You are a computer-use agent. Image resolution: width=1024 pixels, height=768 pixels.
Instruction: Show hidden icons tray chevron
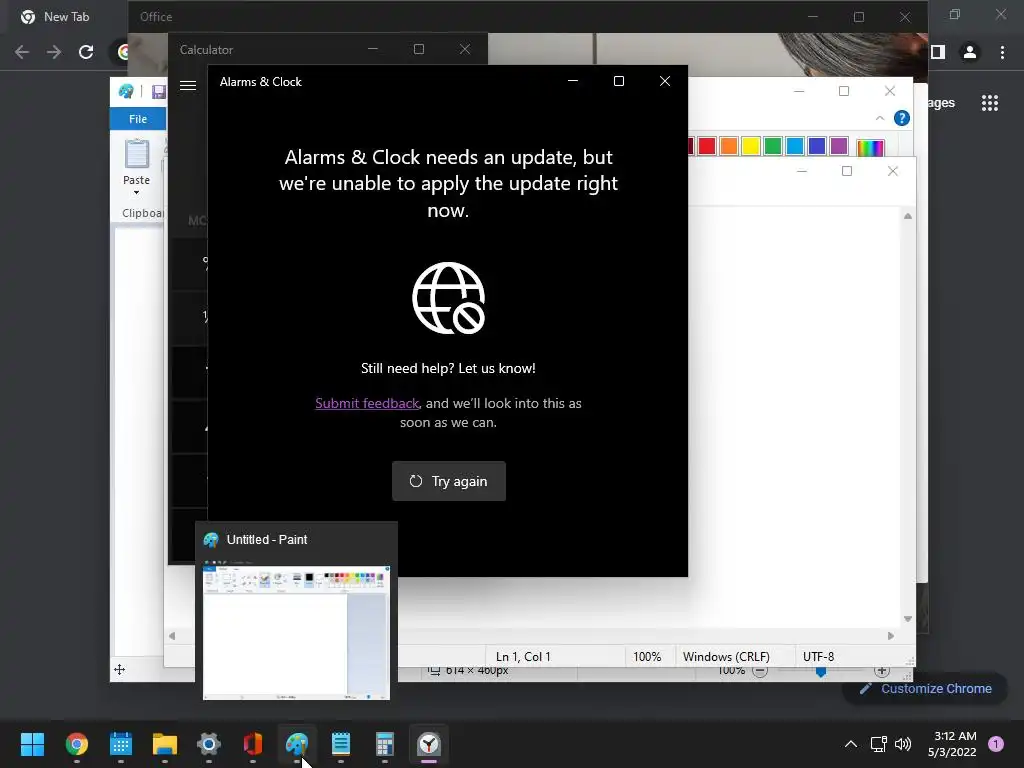(x=851, y=744)
